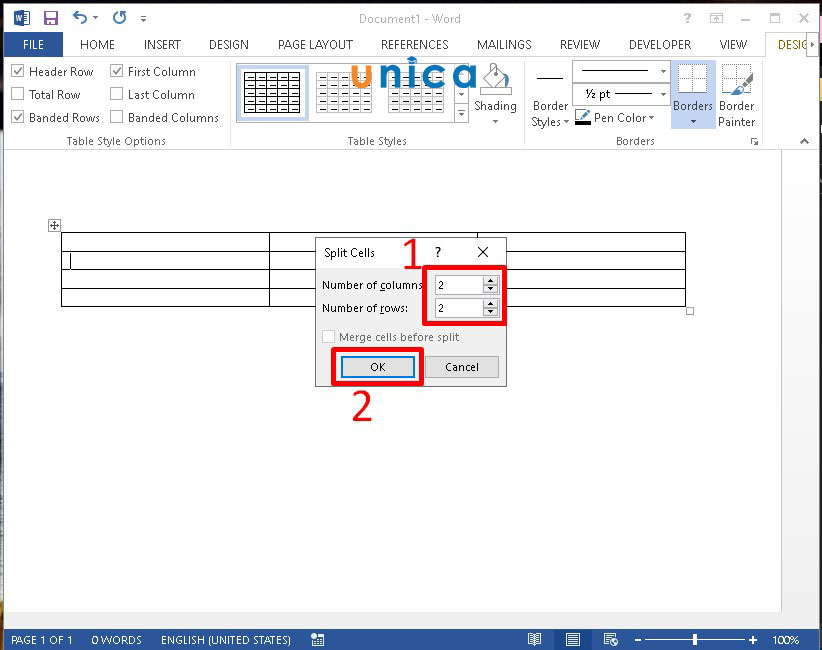Viewport: 822px width, 650px height.
Task: Open the Border Styles dropdown
Action: pos(550,113)
